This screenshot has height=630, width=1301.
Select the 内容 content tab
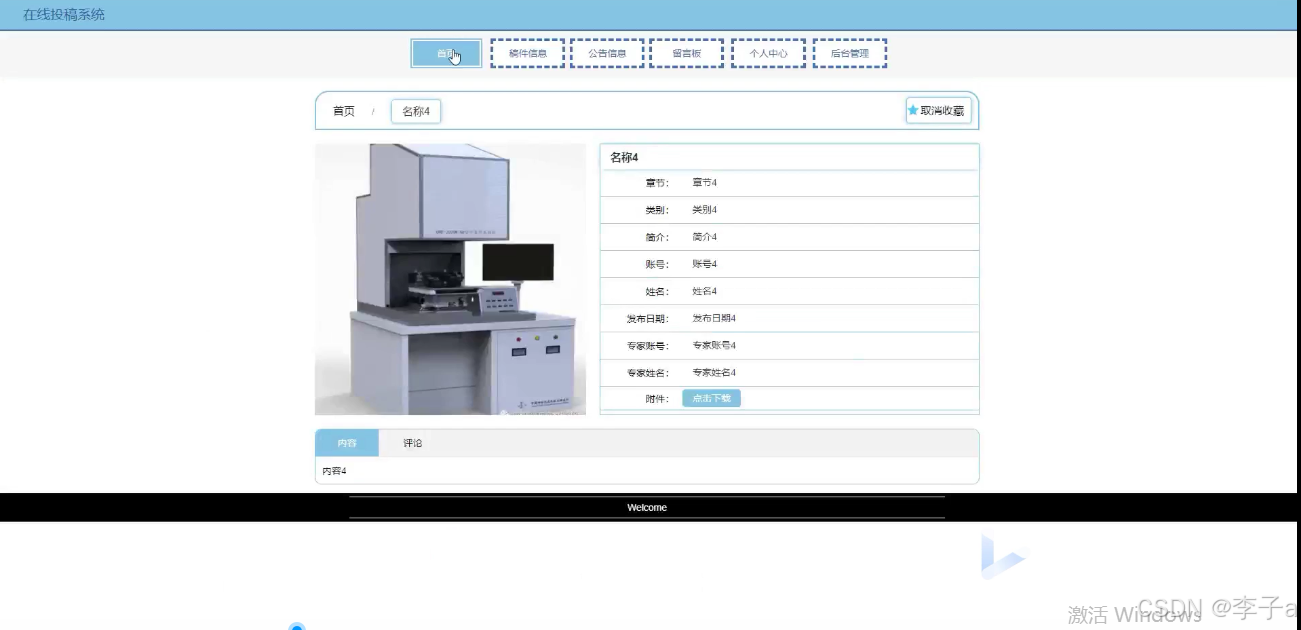click(x=346, y=441)
